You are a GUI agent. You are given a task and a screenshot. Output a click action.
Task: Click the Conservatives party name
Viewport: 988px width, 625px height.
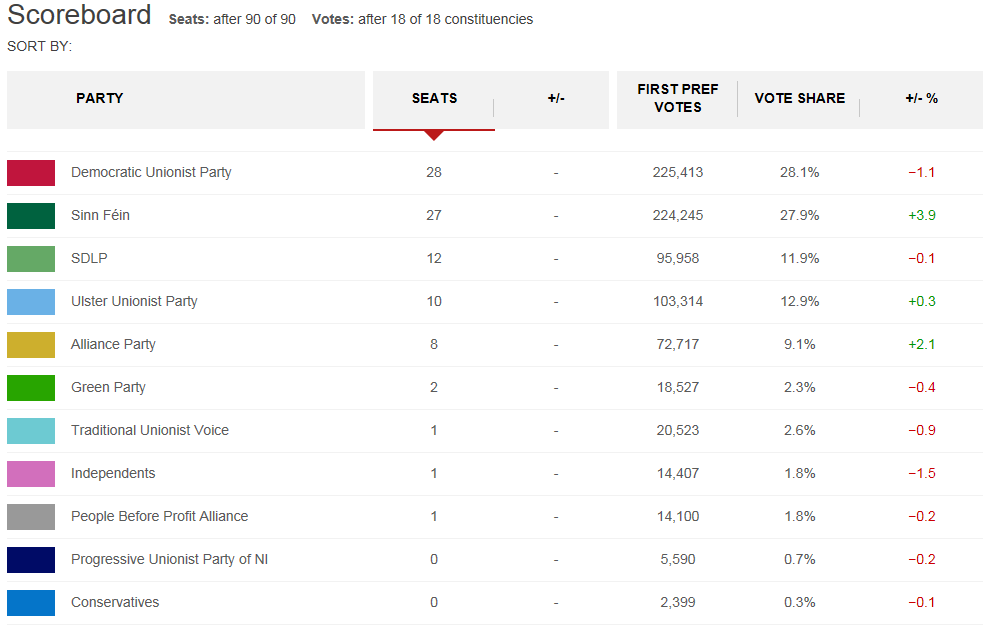point(115,603)
